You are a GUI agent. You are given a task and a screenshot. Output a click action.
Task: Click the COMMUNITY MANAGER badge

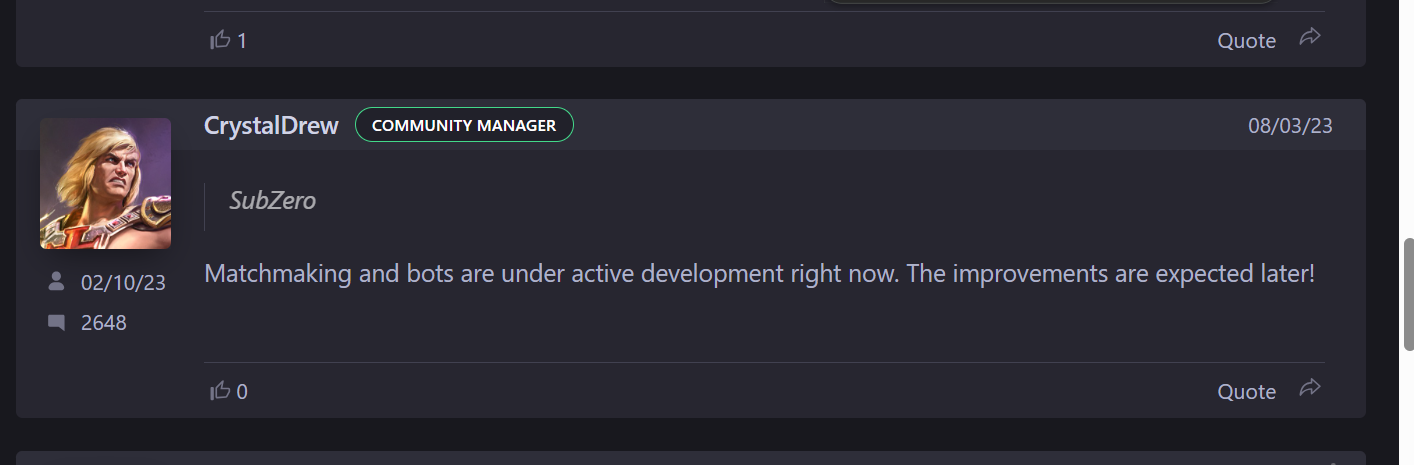click(x=464, y=125)
